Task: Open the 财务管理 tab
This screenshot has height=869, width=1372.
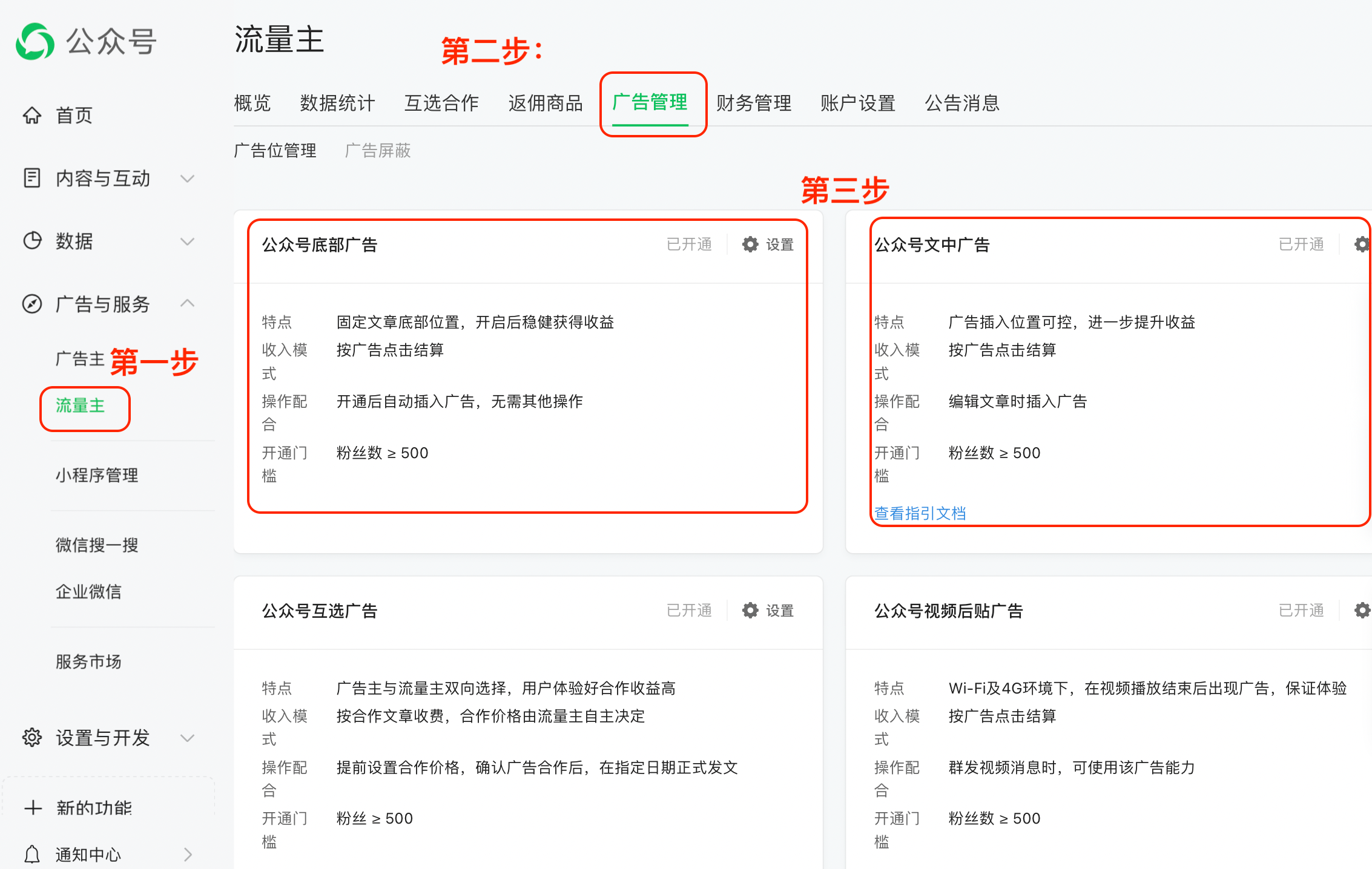Action: 754,103
